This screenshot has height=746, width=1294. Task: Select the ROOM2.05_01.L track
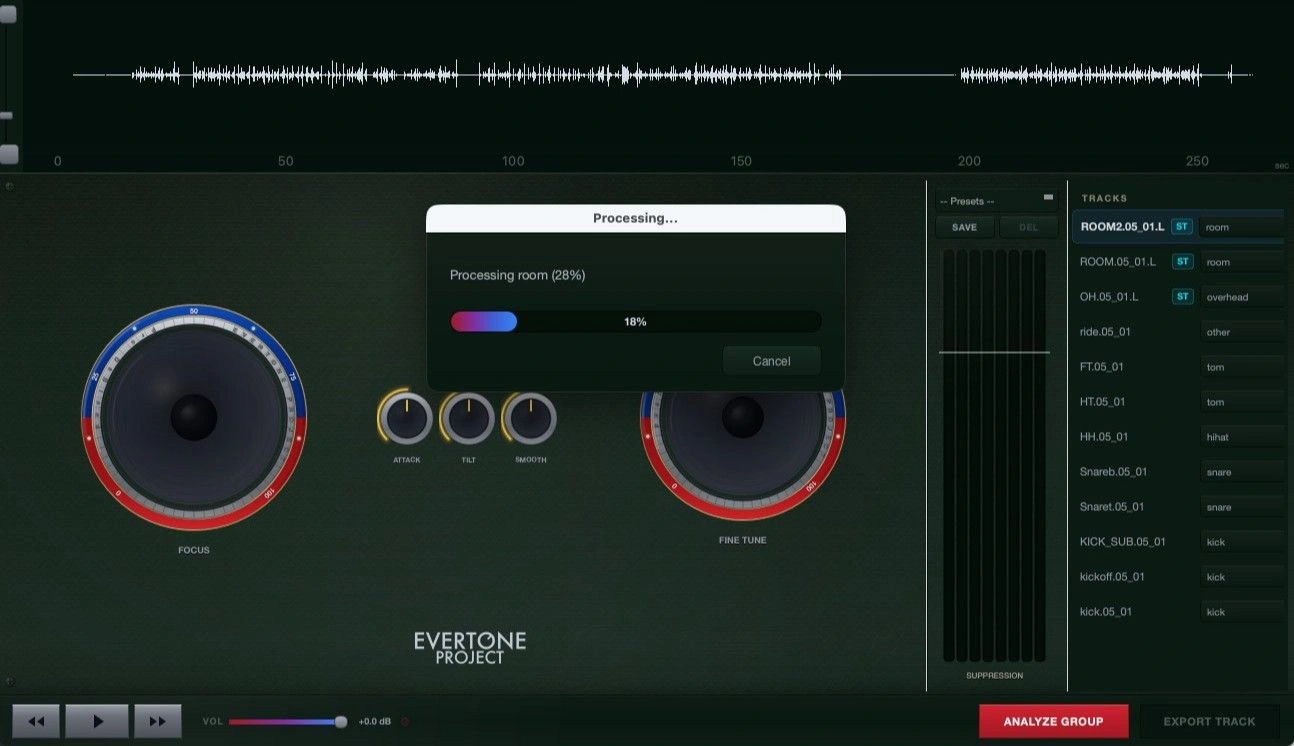click(x=1122, y=227)
